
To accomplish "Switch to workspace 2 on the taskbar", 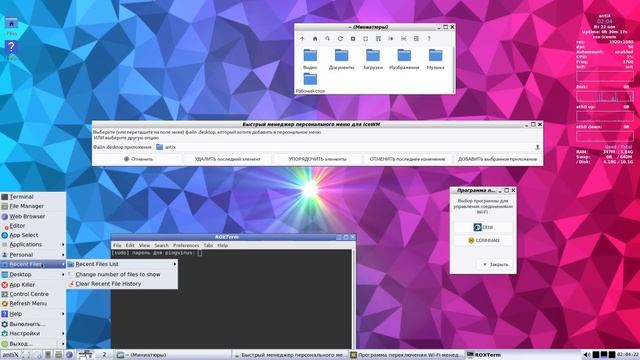I will point(104,355).
